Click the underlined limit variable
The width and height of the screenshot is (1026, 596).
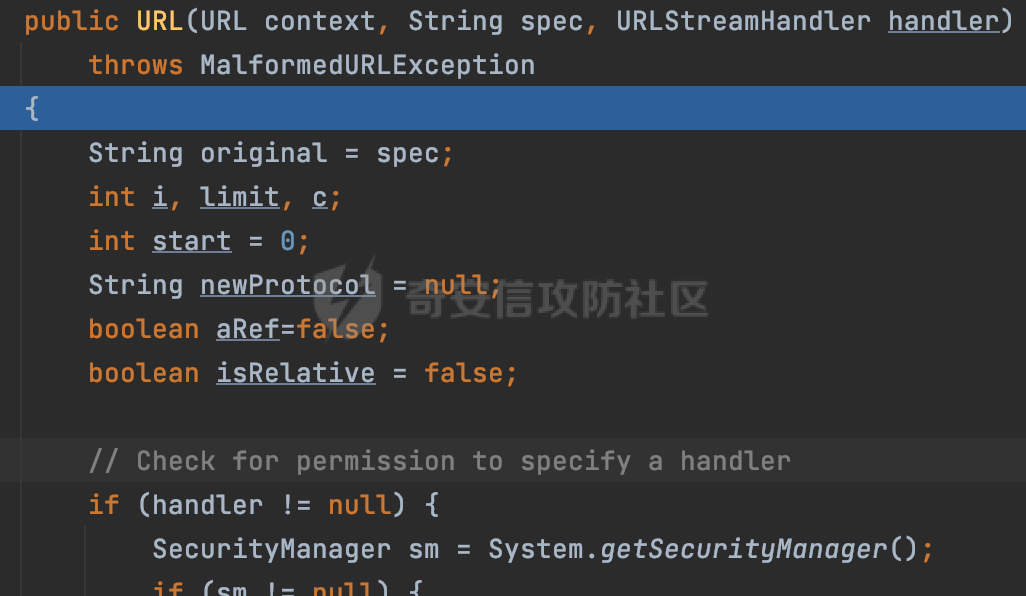click(239, 197)
